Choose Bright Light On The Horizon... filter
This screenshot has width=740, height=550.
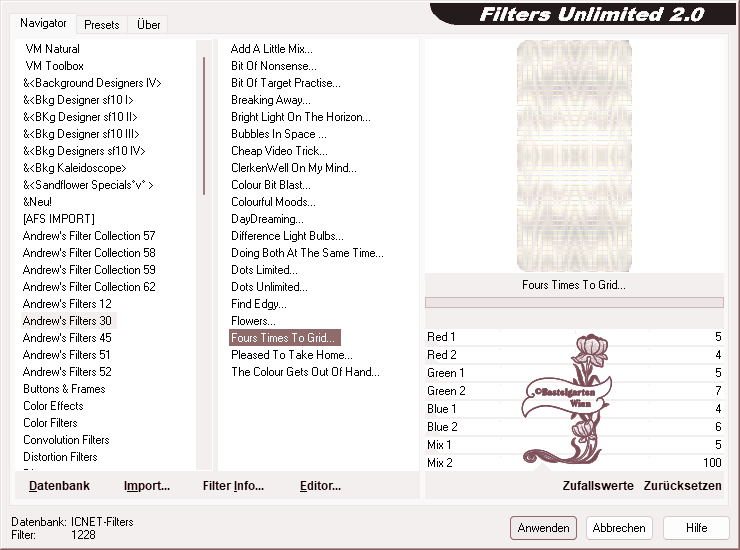(301, 117)
